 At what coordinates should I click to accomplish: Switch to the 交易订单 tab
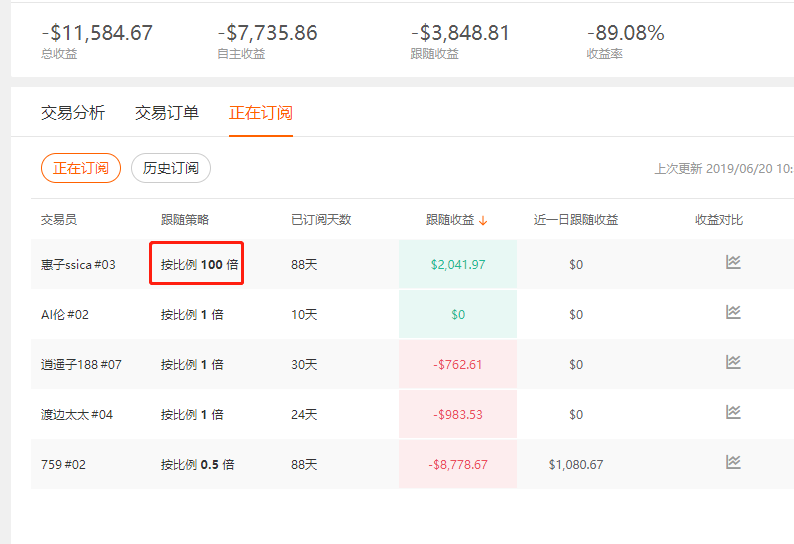[x=167, y=112]
